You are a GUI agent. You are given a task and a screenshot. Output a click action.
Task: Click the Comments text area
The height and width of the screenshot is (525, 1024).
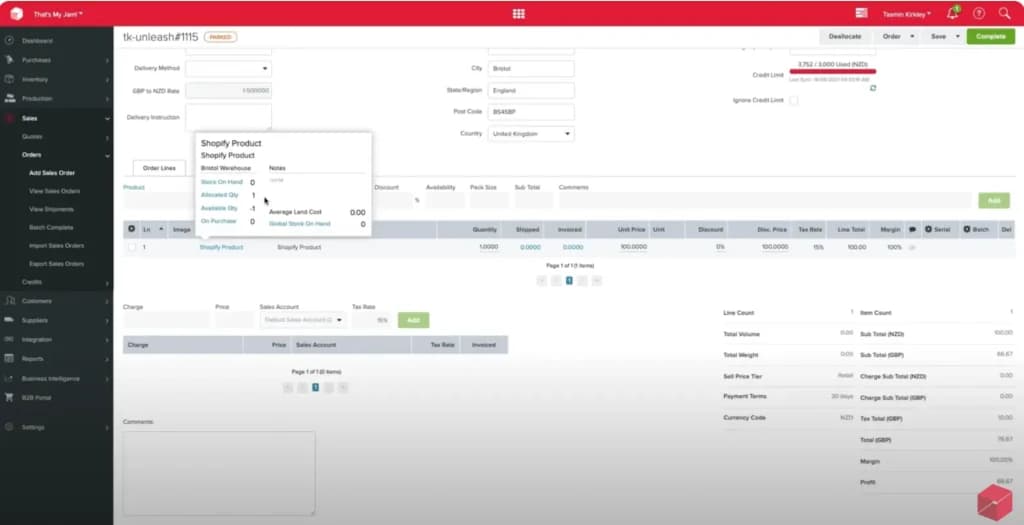click(x=219, y=473)
